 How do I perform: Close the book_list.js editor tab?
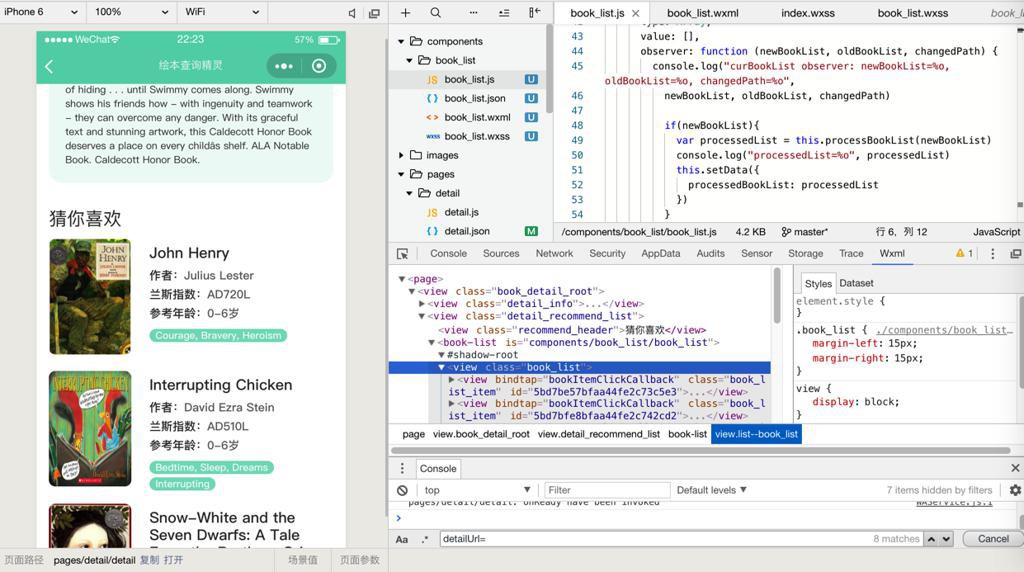(x=635, y=13)
